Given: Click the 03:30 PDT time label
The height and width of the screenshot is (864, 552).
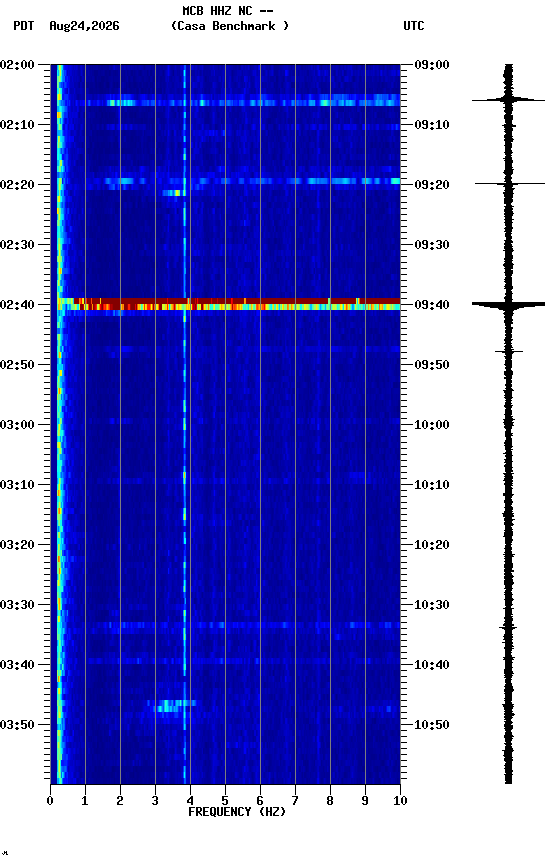Looking at the screenshot, I should (x=17, y=605).
